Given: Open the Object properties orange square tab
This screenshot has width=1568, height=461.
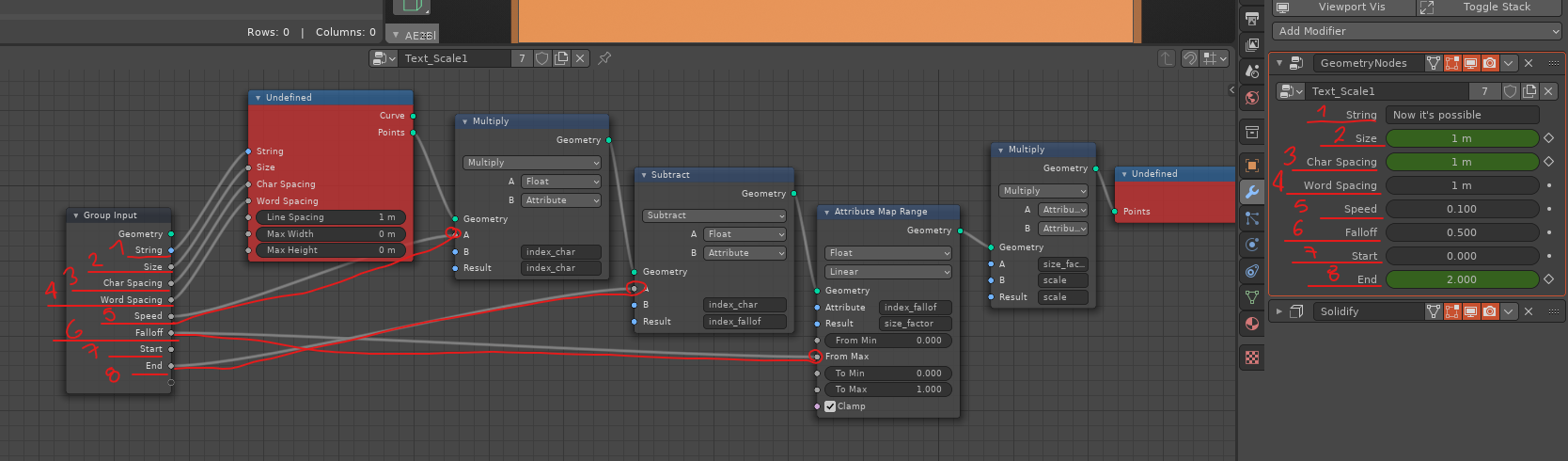Looking at the screenshot, I should coord(1252,166).
